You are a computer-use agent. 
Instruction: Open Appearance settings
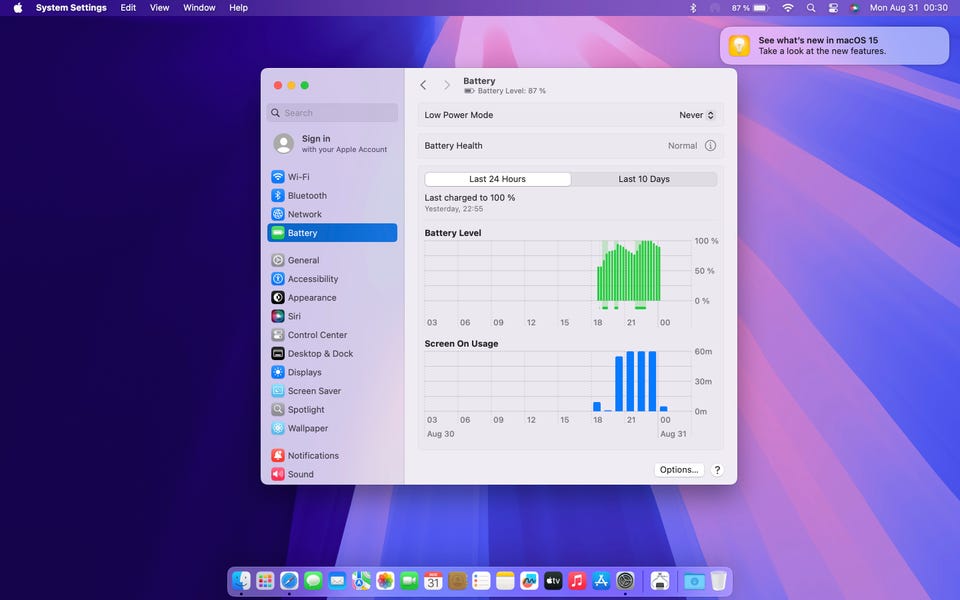(332, 298)
